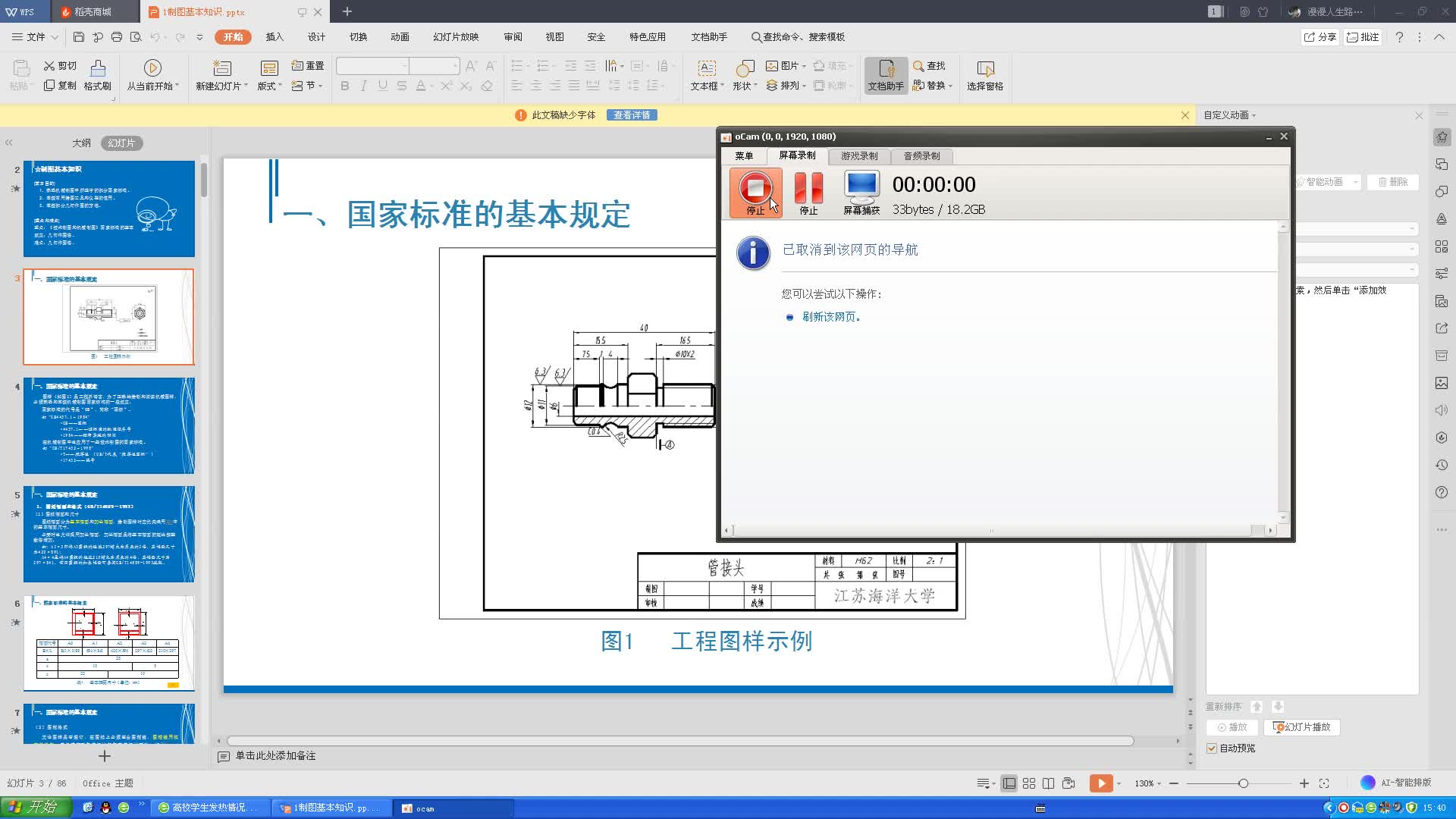Screen dimensions: 1456x819
Task: Click the Document Assistant (文档助手) ribbon icon
Action: [x=886, y=75]
